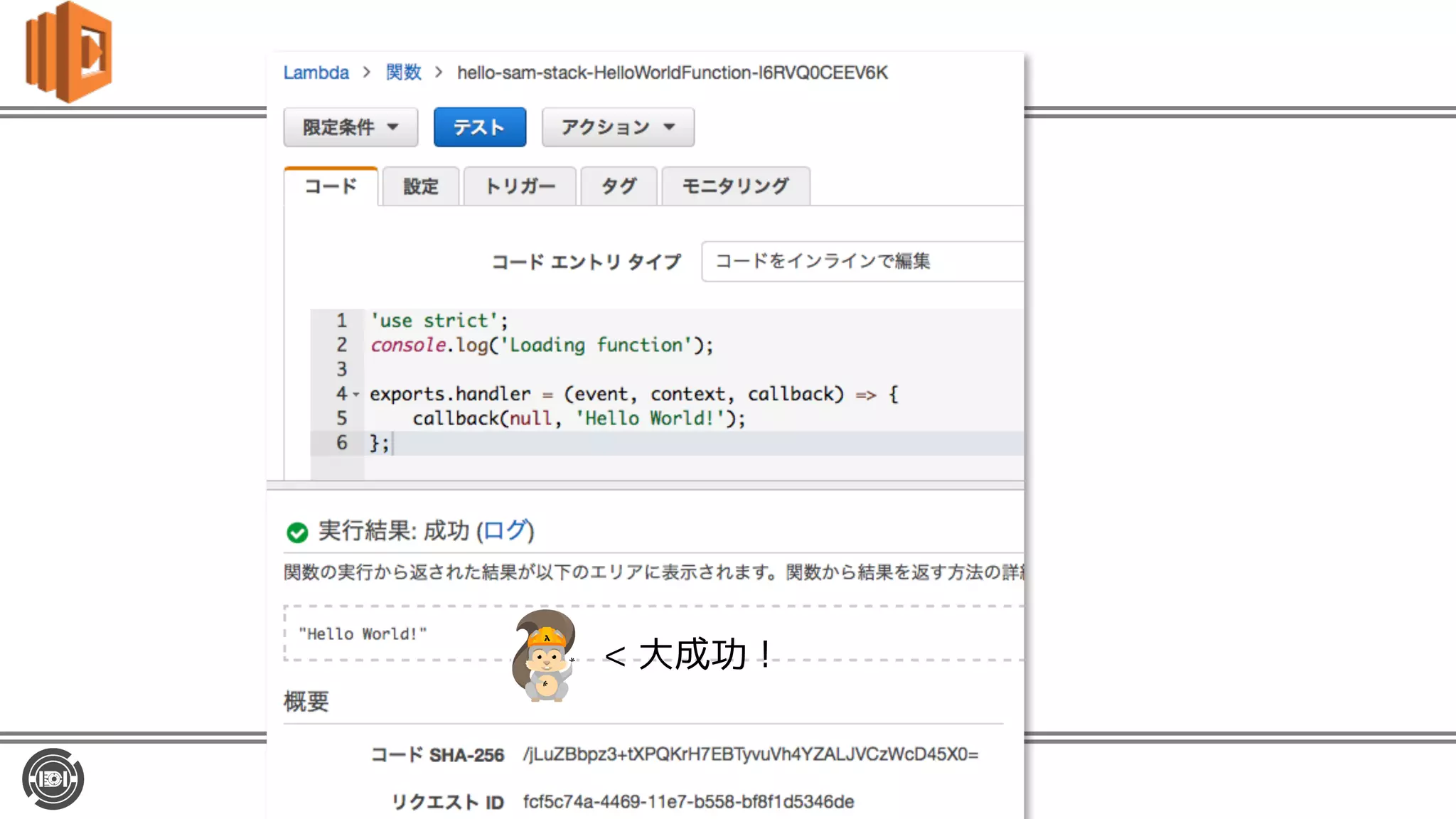Click the 関数 breadcrumb link
The image size is (1456, 819).
pyautogui.click(x=403, y=73)
